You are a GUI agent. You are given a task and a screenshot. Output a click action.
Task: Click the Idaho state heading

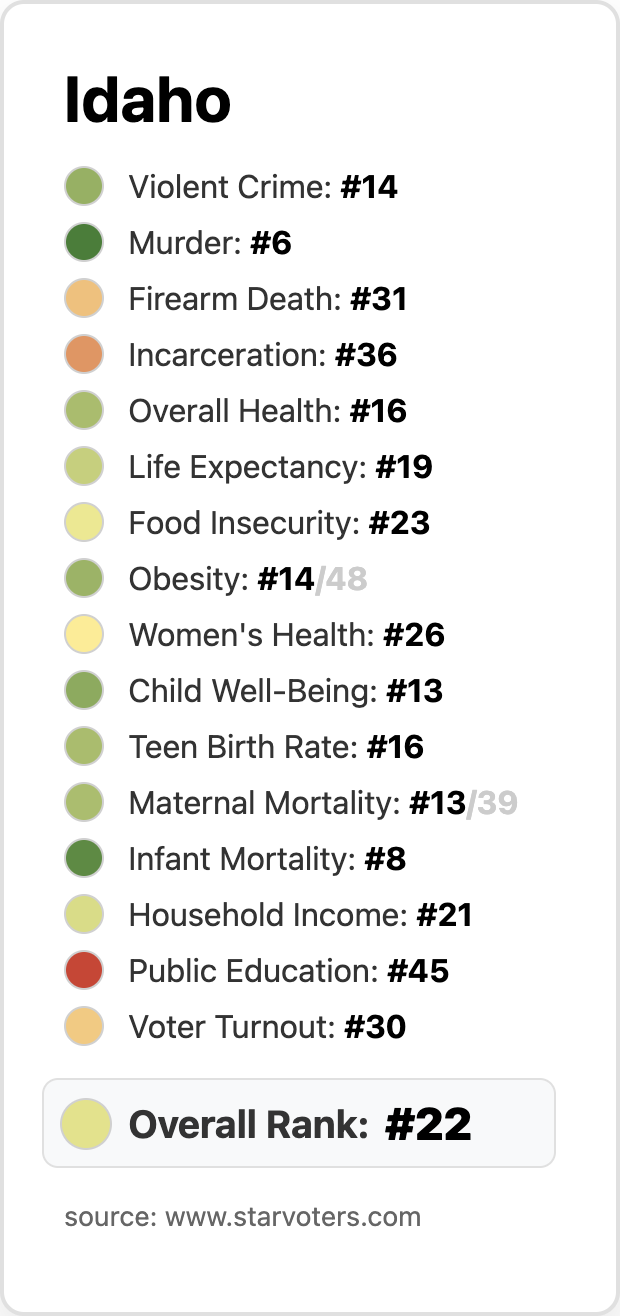click(147, 101)
